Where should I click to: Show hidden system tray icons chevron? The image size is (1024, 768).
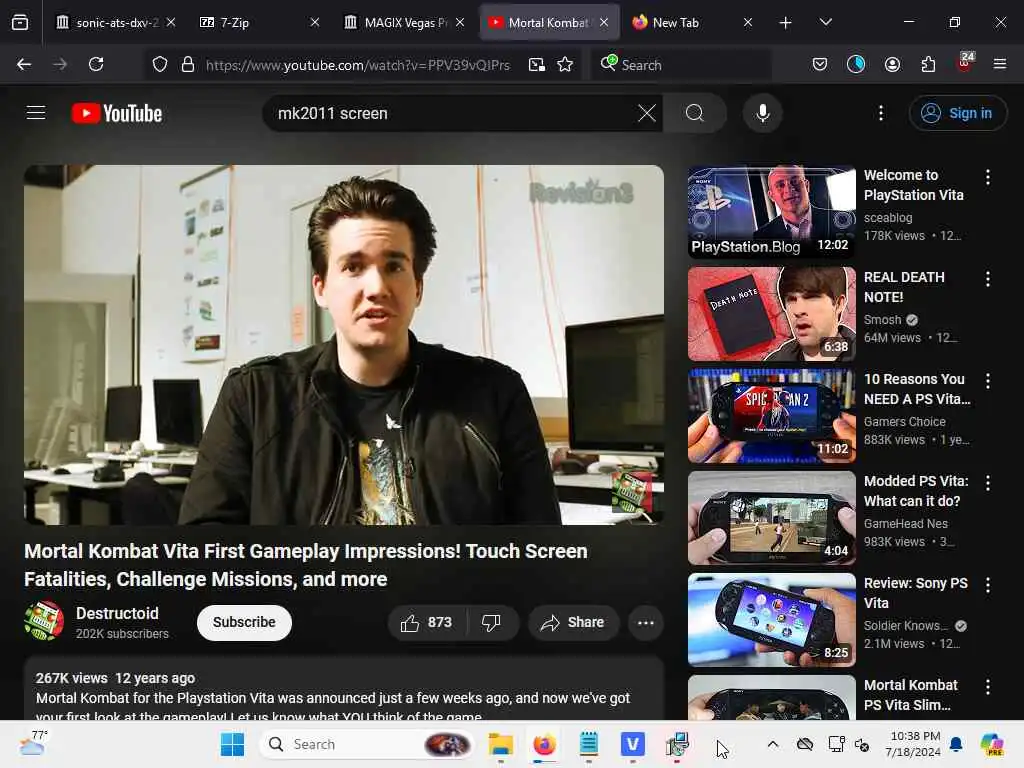click(x=773, y=744)
